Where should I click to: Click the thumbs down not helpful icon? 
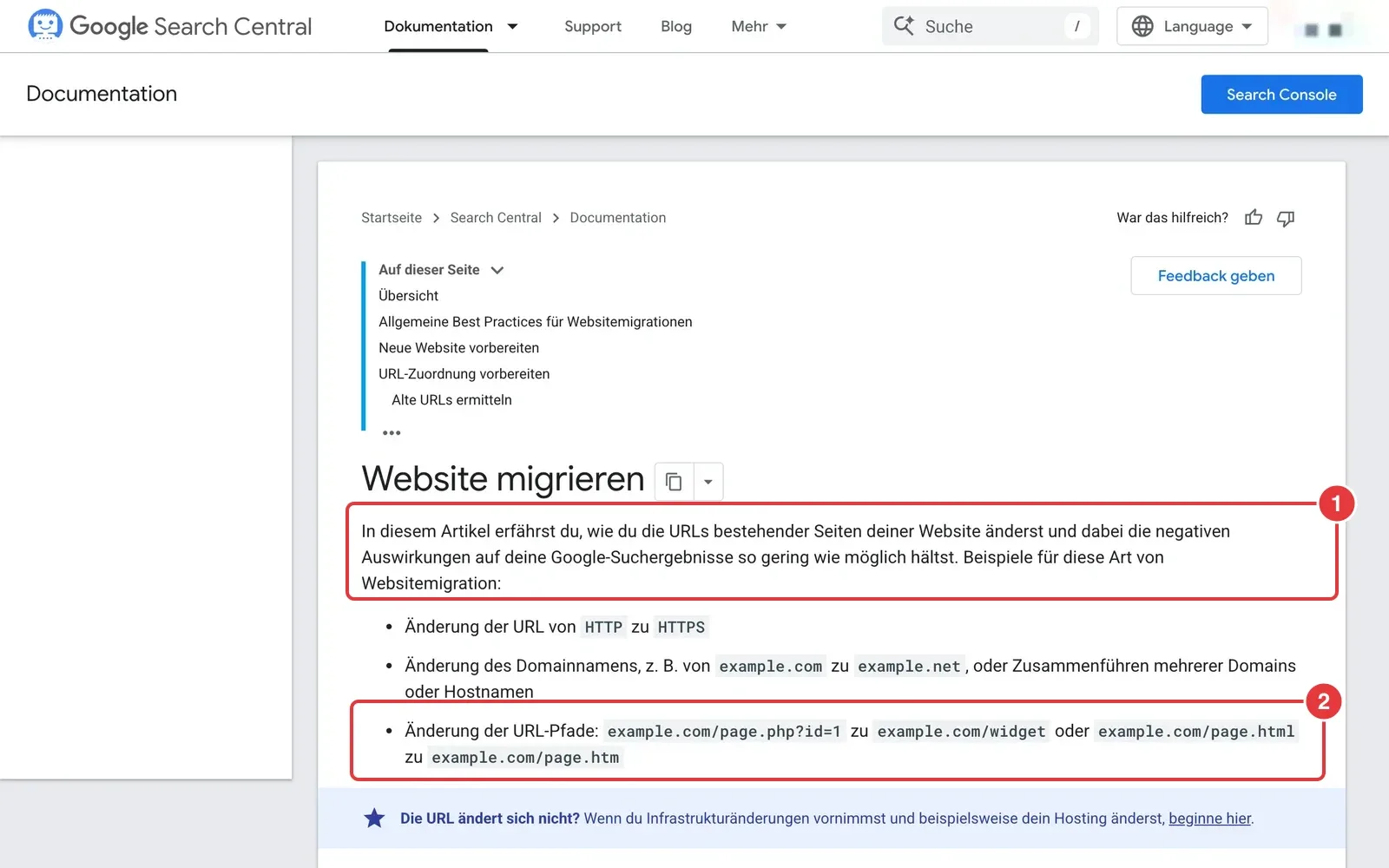pos(1286,218)
